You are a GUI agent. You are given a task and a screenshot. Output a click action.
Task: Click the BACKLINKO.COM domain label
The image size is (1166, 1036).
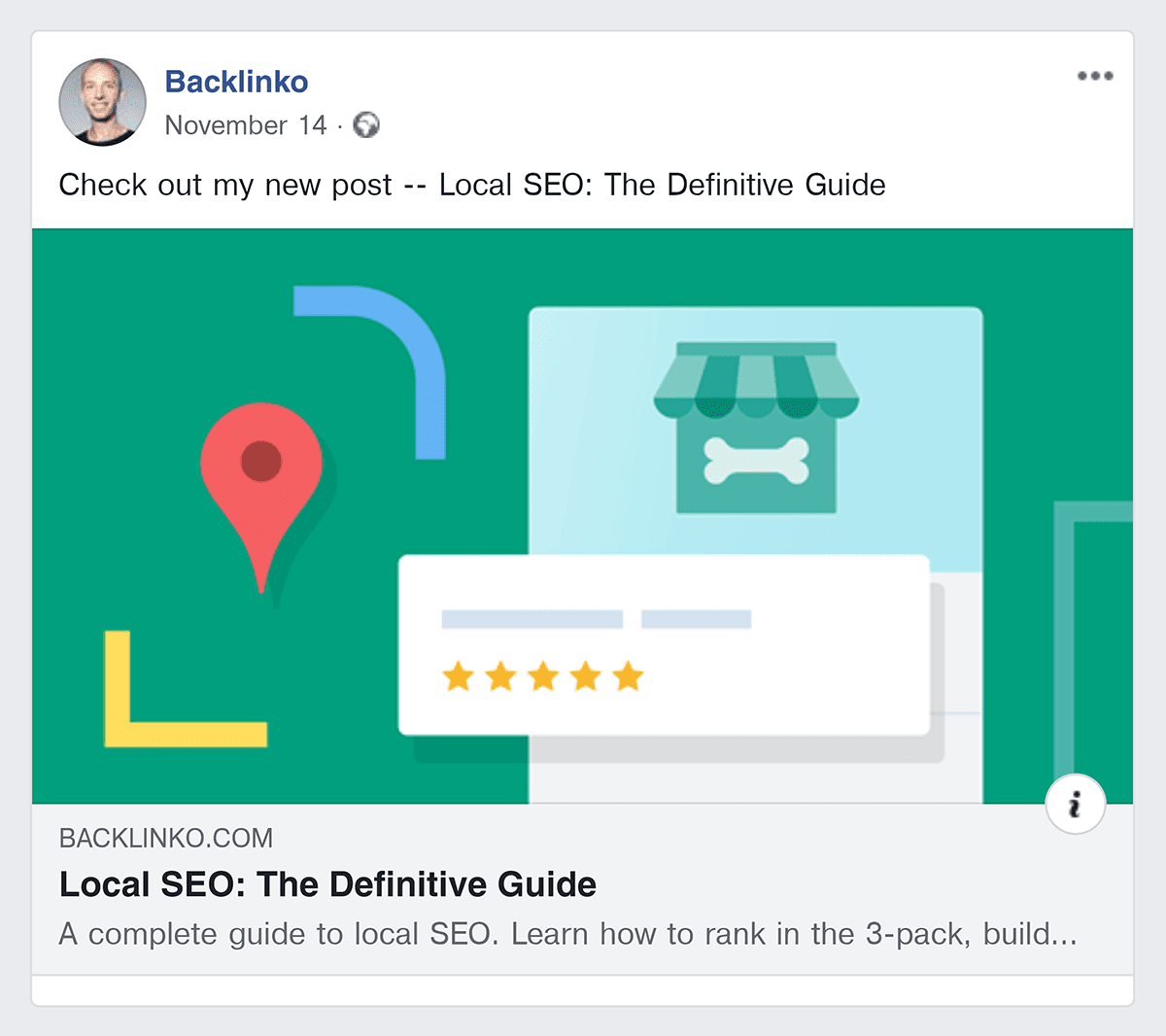pos(166,838)
